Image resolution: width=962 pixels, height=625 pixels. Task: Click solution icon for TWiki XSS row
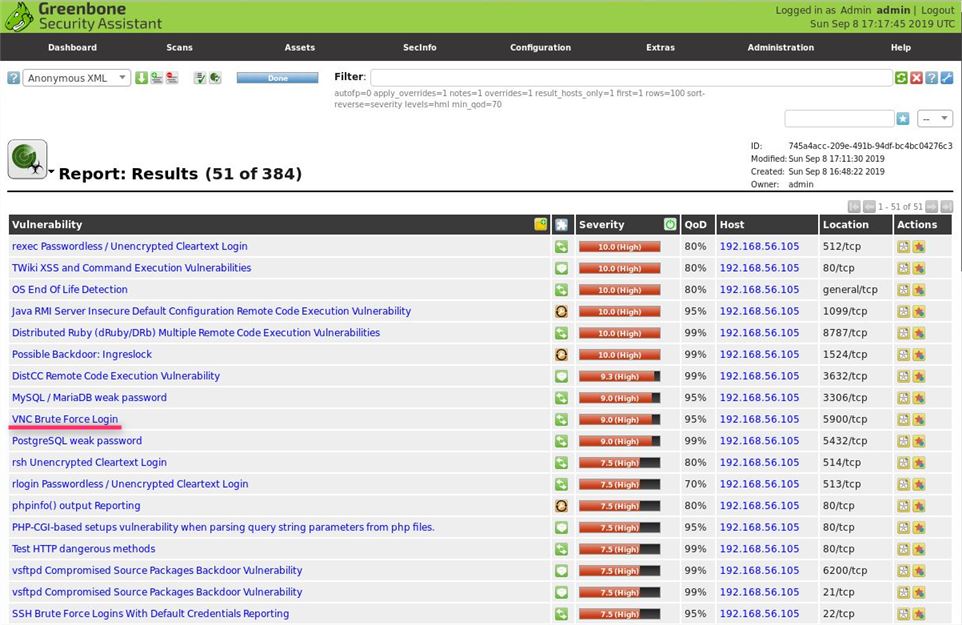561,268
